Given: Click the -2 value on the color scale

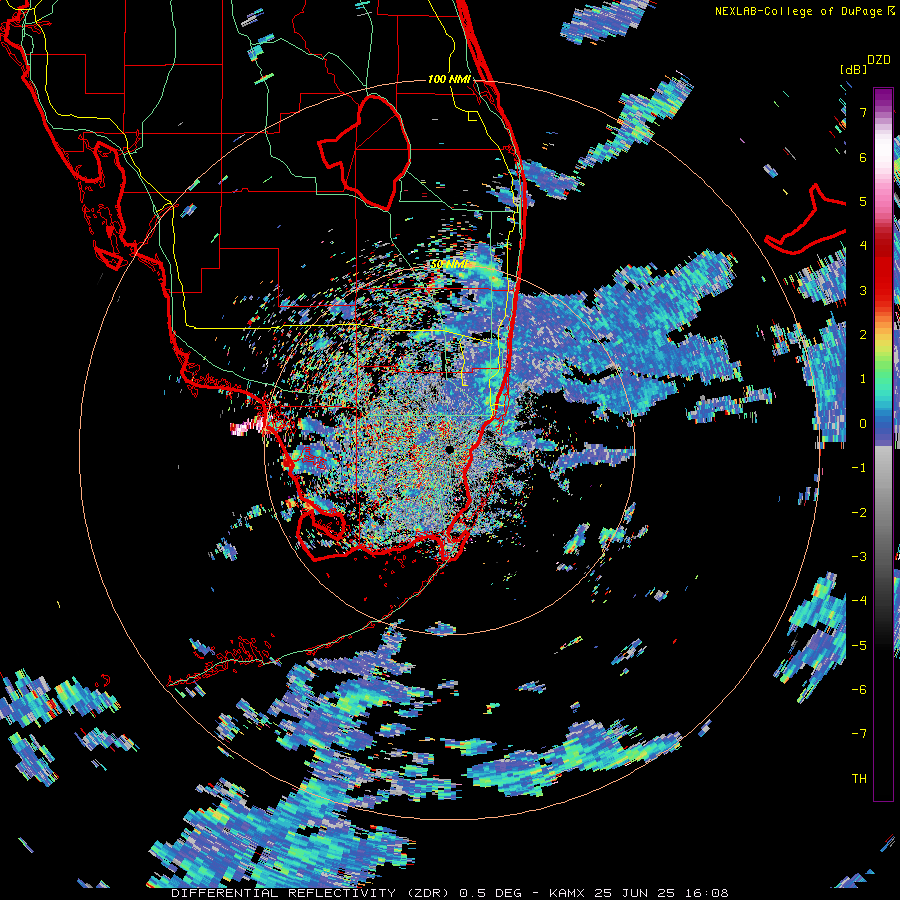Looking at the screenshot, I should 859,513.
